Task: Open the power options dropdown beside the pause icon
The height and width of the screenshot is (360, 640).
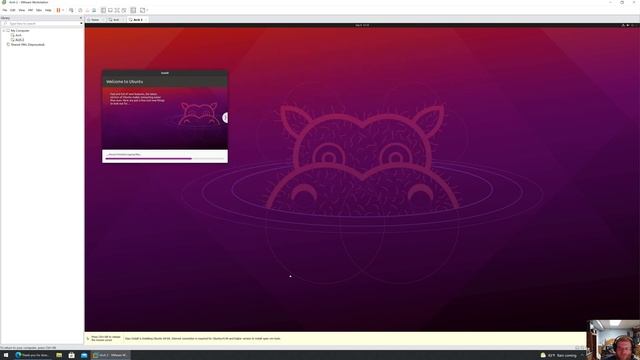Action: (63, 10)
